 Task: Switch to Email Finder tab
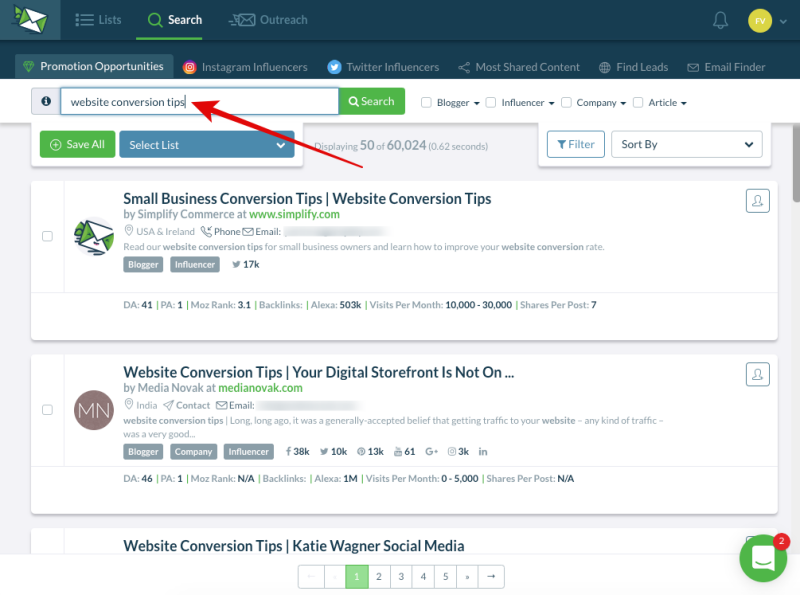(x=726, y=67)
